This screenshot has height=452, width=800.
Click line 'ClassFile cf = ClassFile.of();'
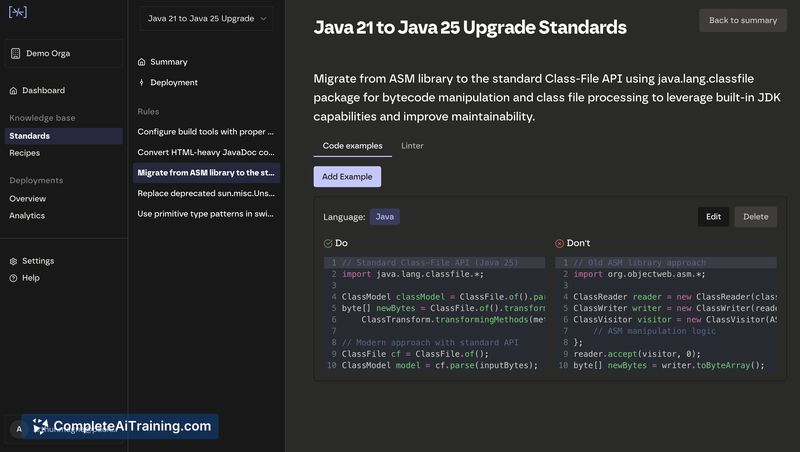pyautogui.click(x=415, y=354)
